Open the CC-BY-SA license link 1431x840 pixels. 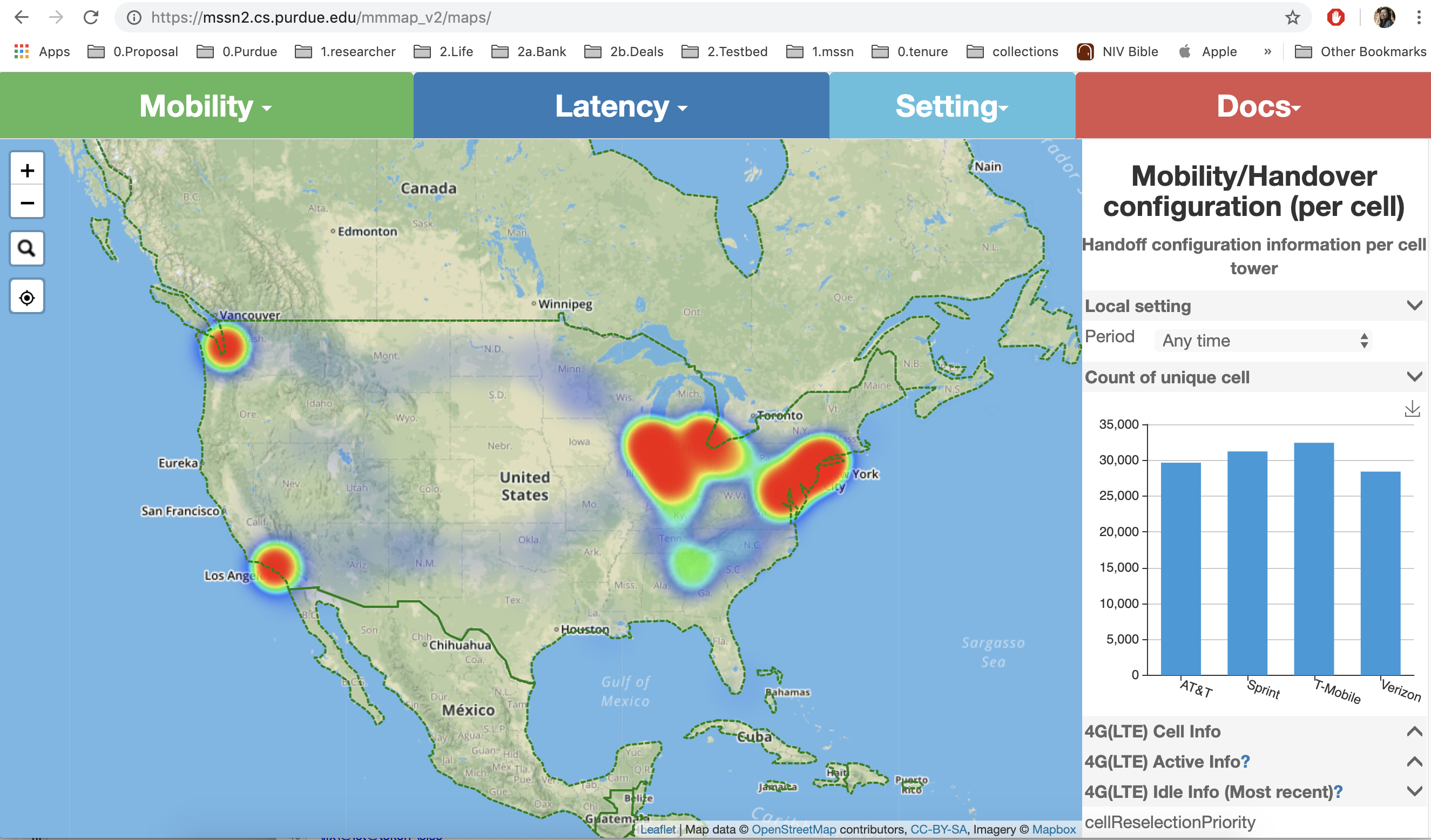pyautogui.click(x=938, y=829)
